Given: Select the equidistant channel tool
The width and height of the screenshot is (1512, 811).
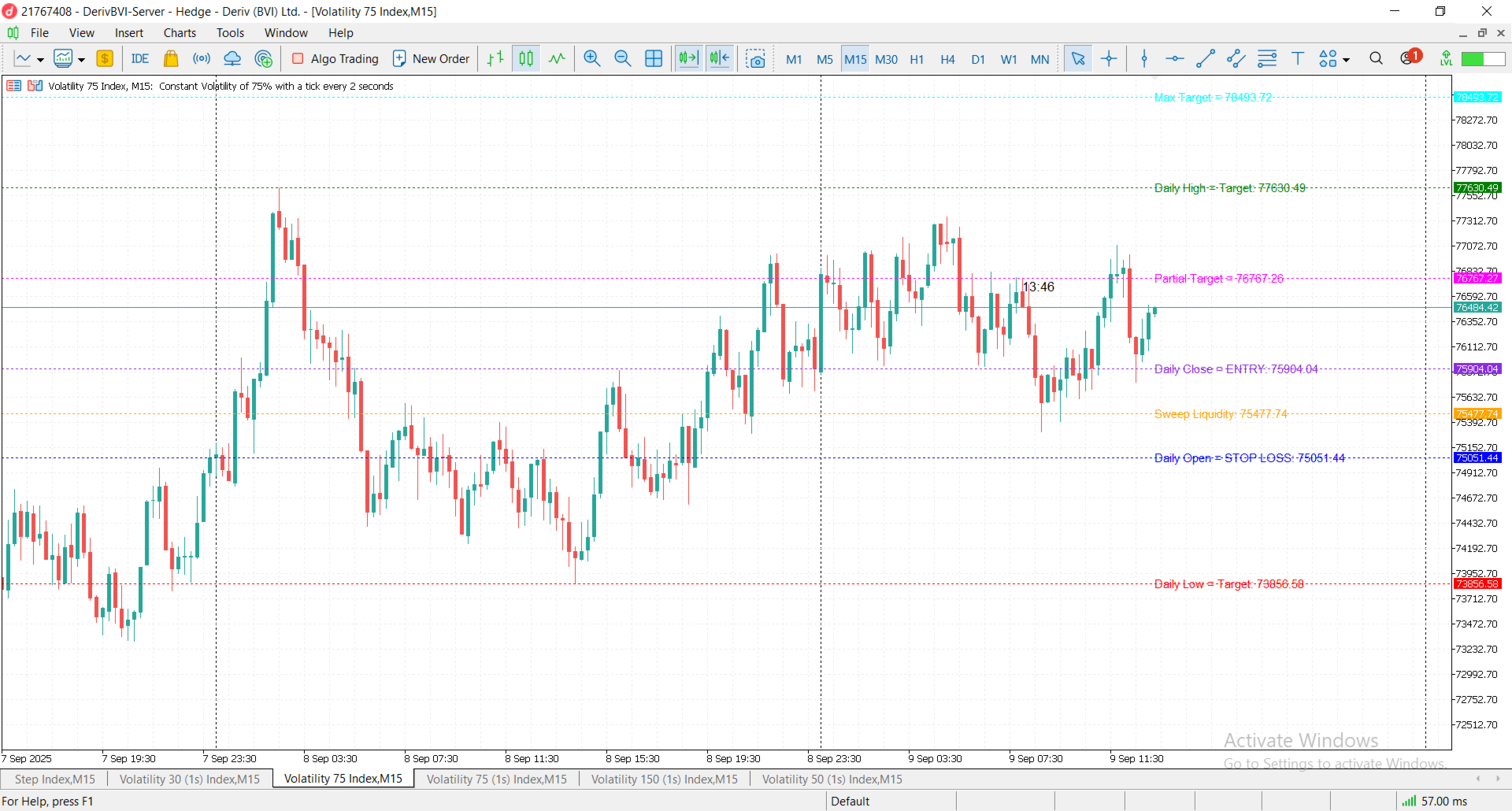Looking at the screenshot, I should click(x=1236, y=59).
